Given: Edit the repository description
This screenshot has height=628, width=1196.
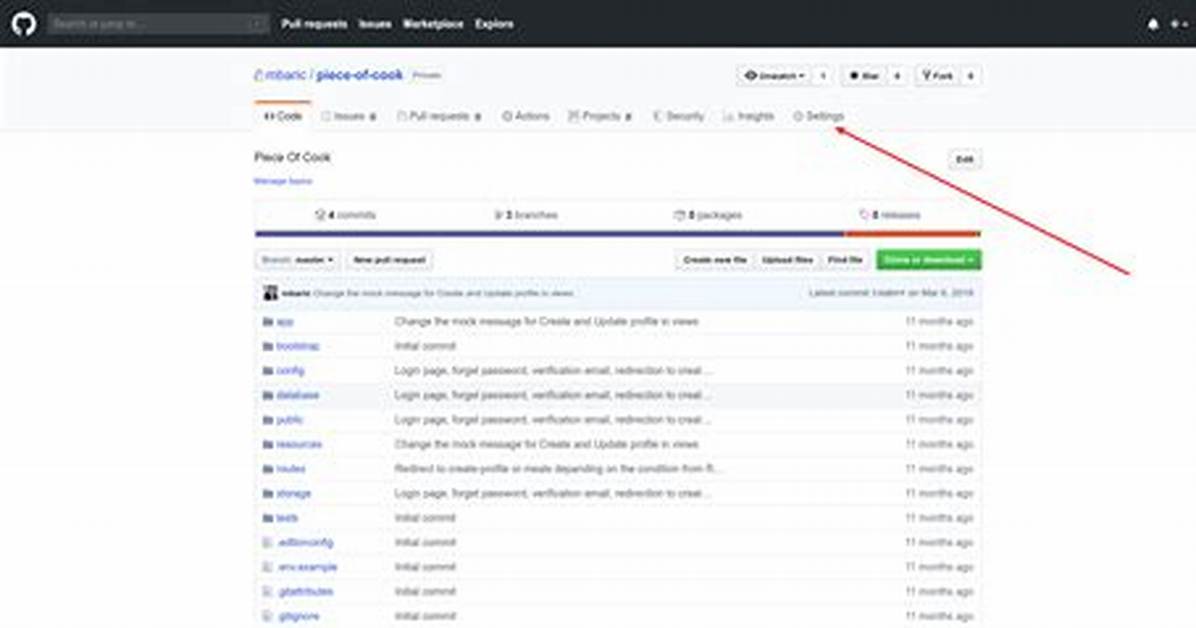Looking at the screenshot, I should point(965,159).
